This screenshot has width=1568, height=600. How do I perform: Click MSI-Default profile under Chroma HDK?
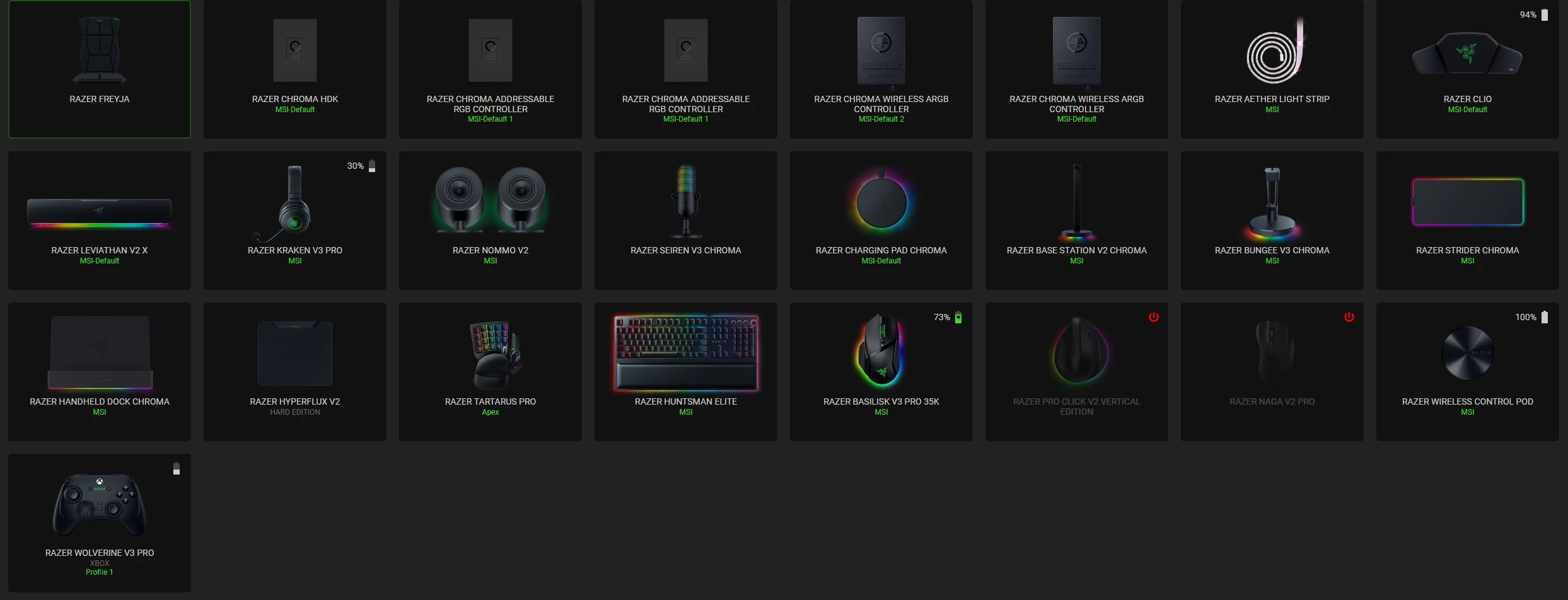295,110
